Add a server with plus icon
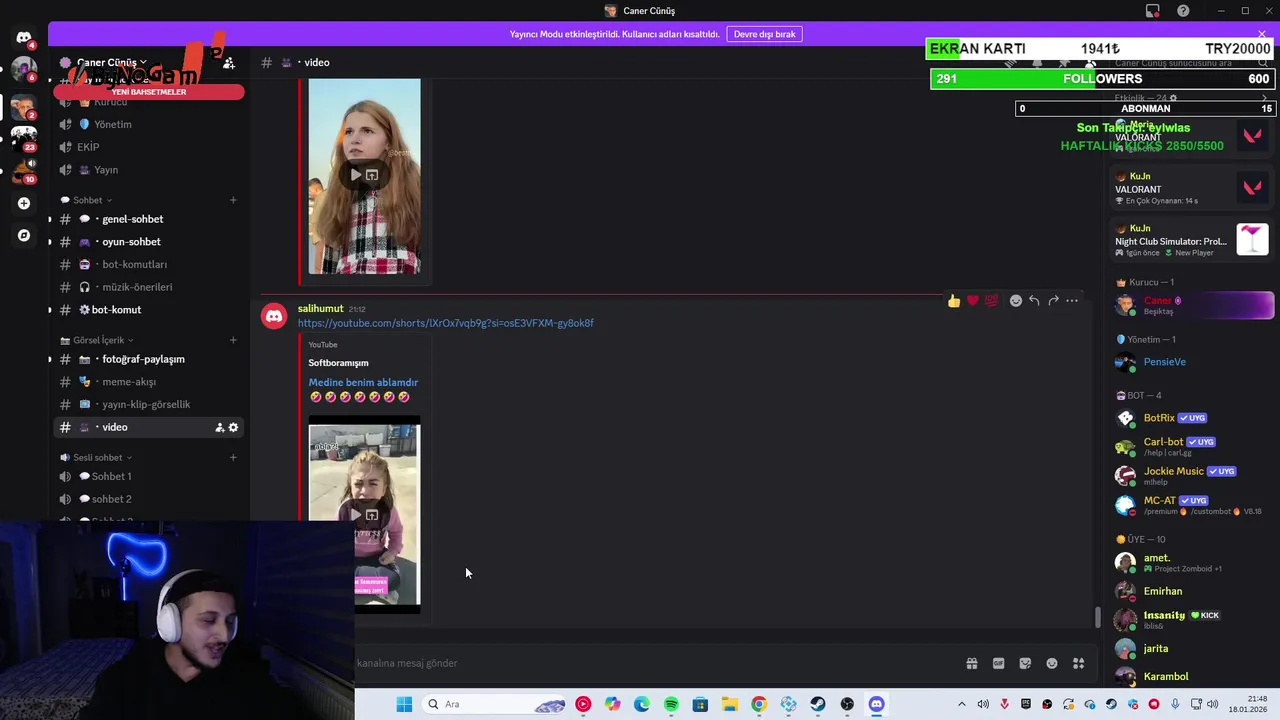Viewport: 1280px width, 720px height. click(24, 203)
